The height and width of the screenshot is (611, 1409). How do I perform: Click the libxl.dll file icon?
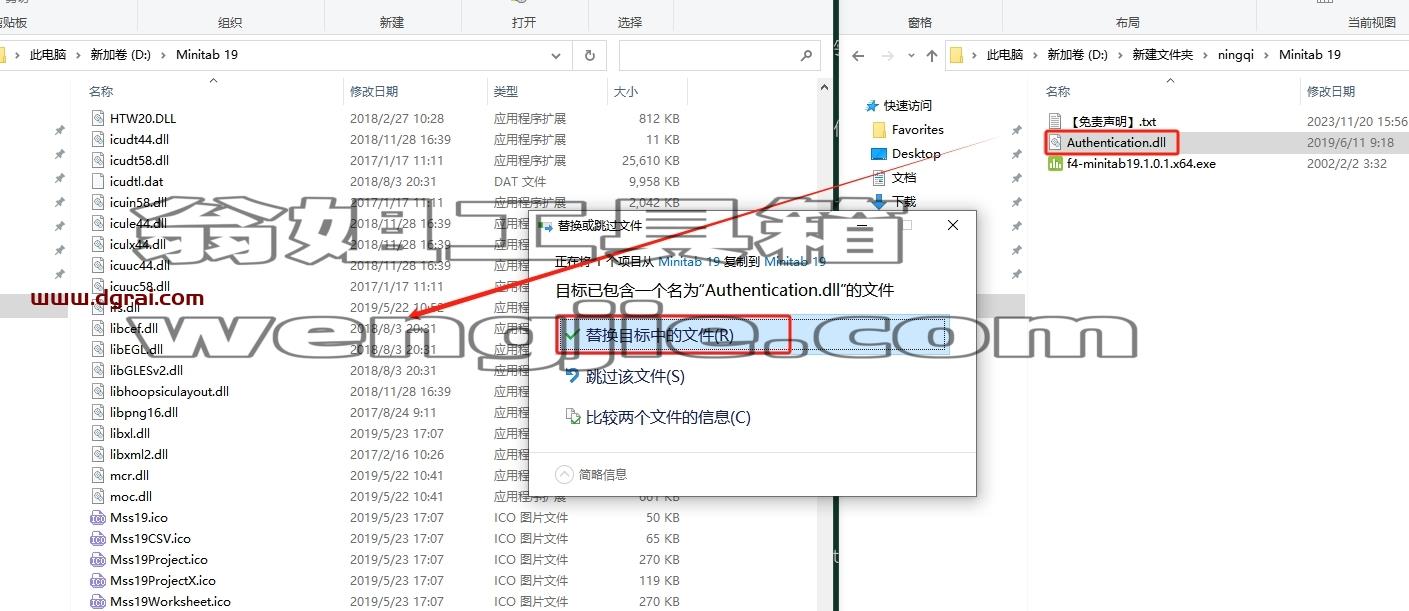97,433
